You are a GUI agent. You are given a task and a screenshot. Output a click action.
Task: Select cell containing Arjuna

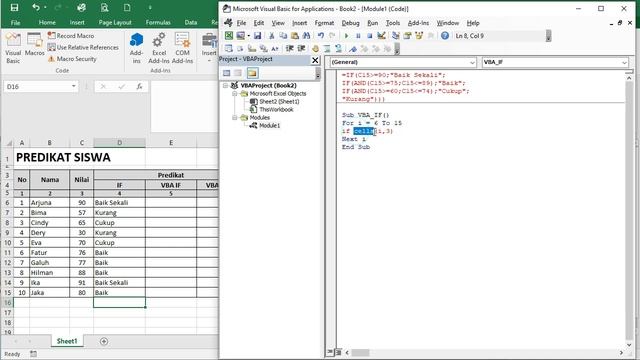49,202
